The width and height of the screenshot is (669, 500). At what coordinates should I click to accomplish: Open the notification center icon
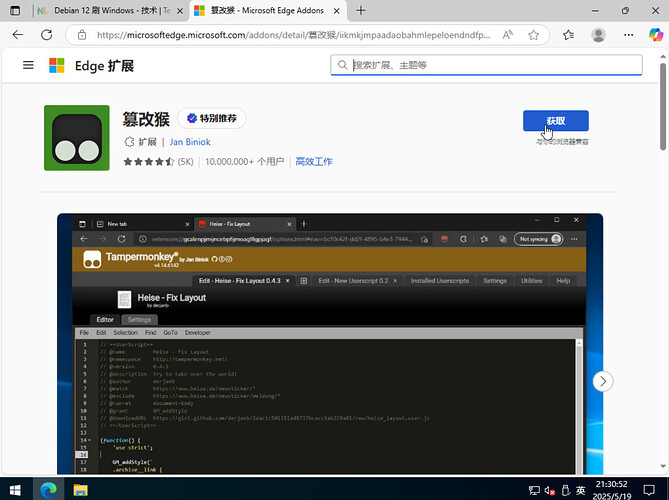click(x=649, y=490)
